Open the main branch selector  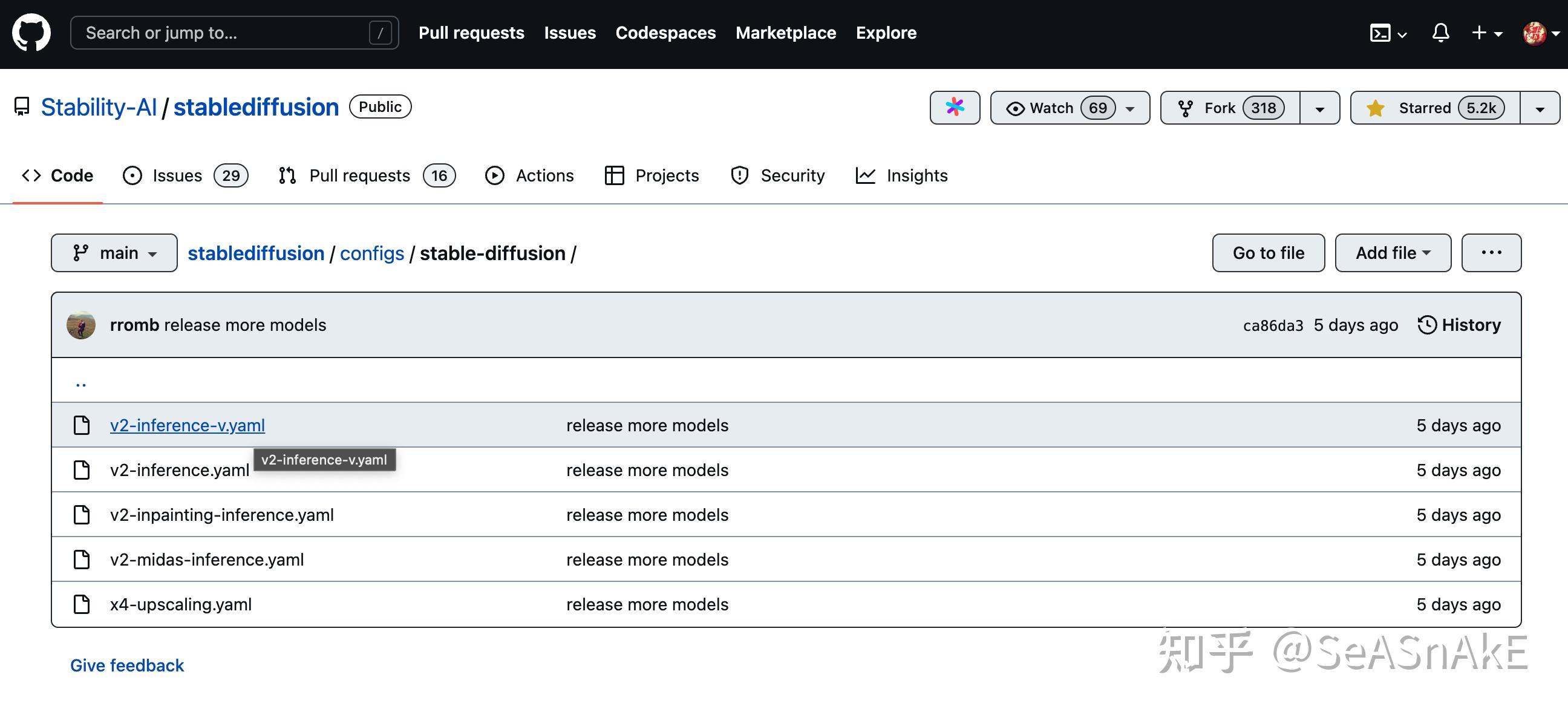[114, 252]
